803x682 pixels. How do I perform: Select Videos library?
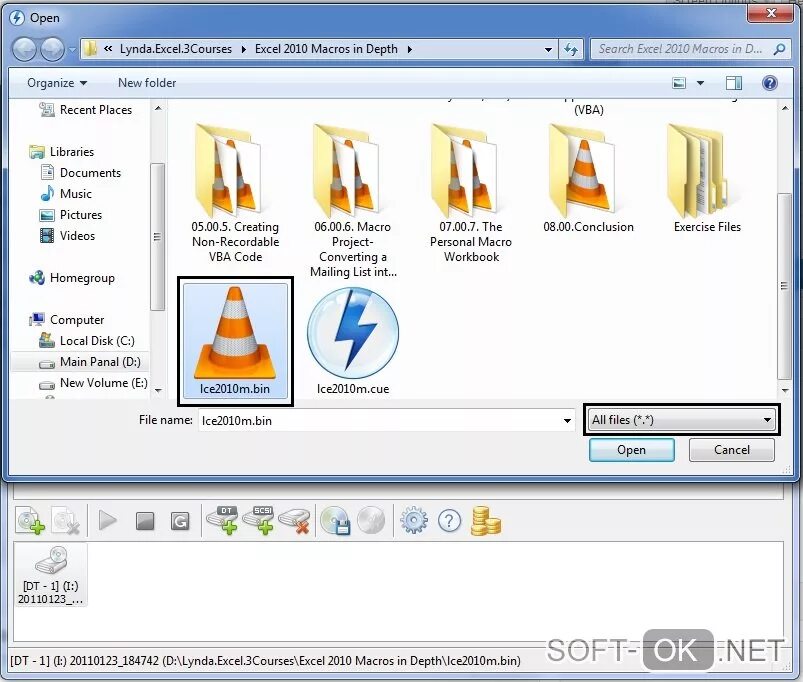(x=67, y=236)
